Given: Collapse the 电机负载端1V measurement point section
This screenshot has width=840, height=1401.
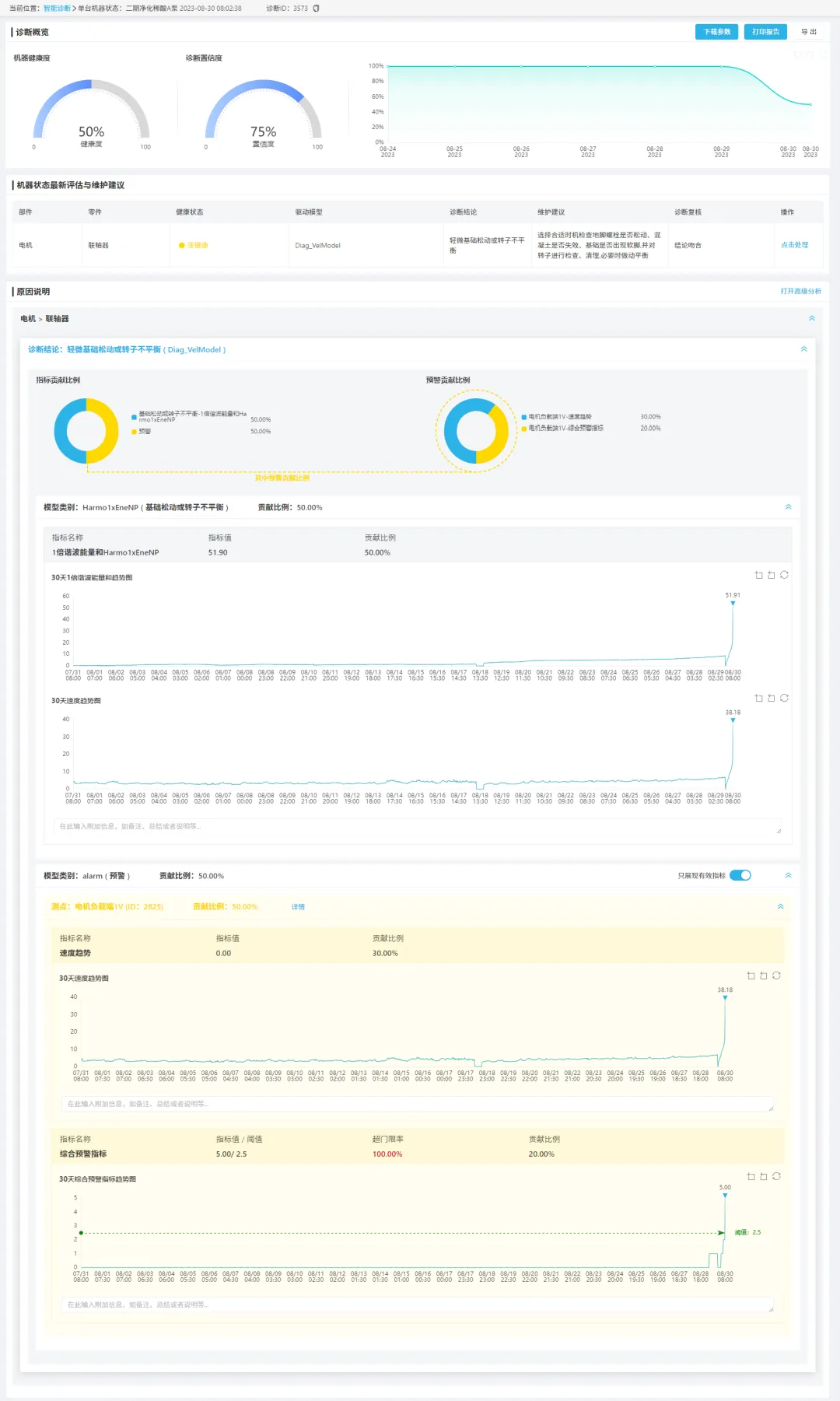Looking at the screenshot, I should tap(780, 906).
